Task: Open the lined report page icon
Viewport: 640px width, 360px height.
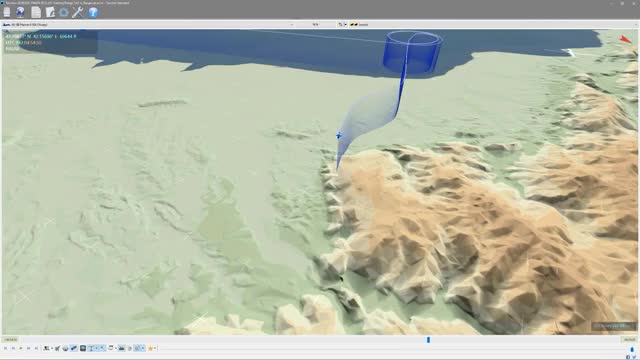Action: point(36,12)
